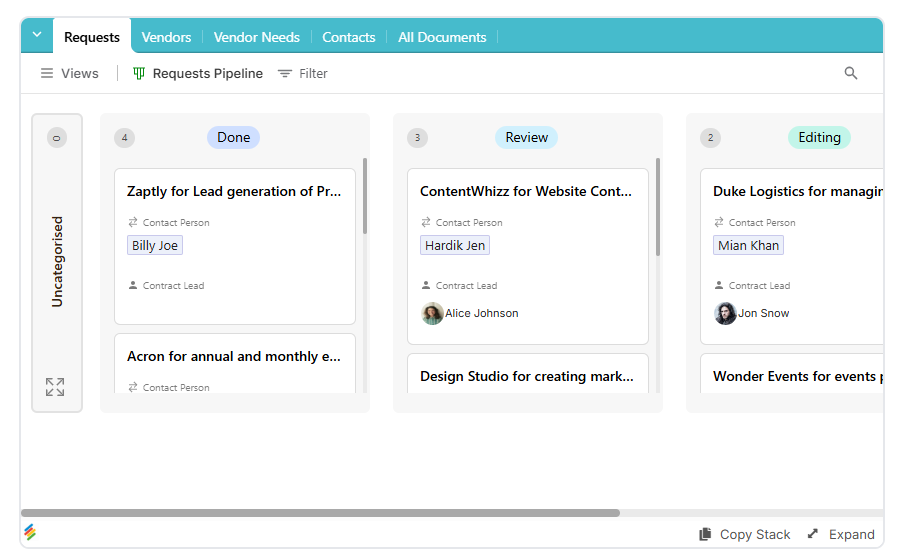Viewport: 908px width, 557px height.
Task: Click the Mian Khan contact chip
Action: (748, 245)
